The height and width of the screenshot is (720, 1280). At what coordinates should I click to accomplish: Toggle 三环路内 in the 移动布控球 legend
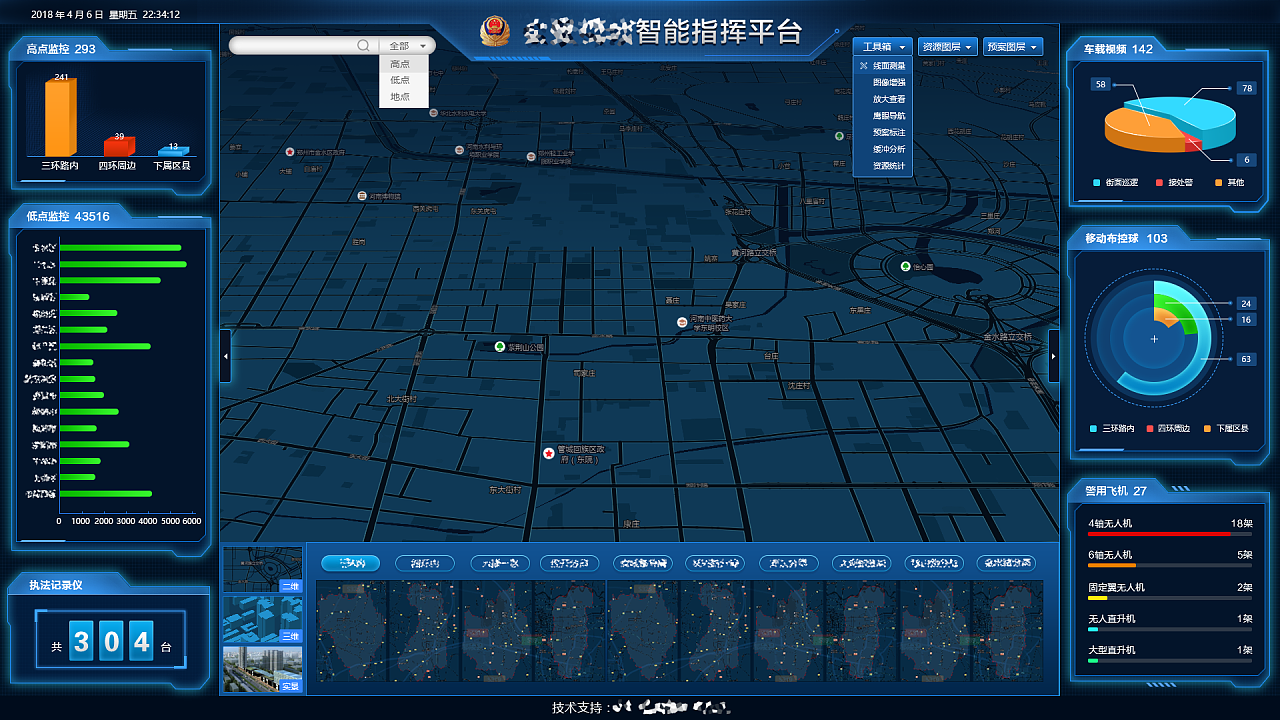click(1112, 429)
